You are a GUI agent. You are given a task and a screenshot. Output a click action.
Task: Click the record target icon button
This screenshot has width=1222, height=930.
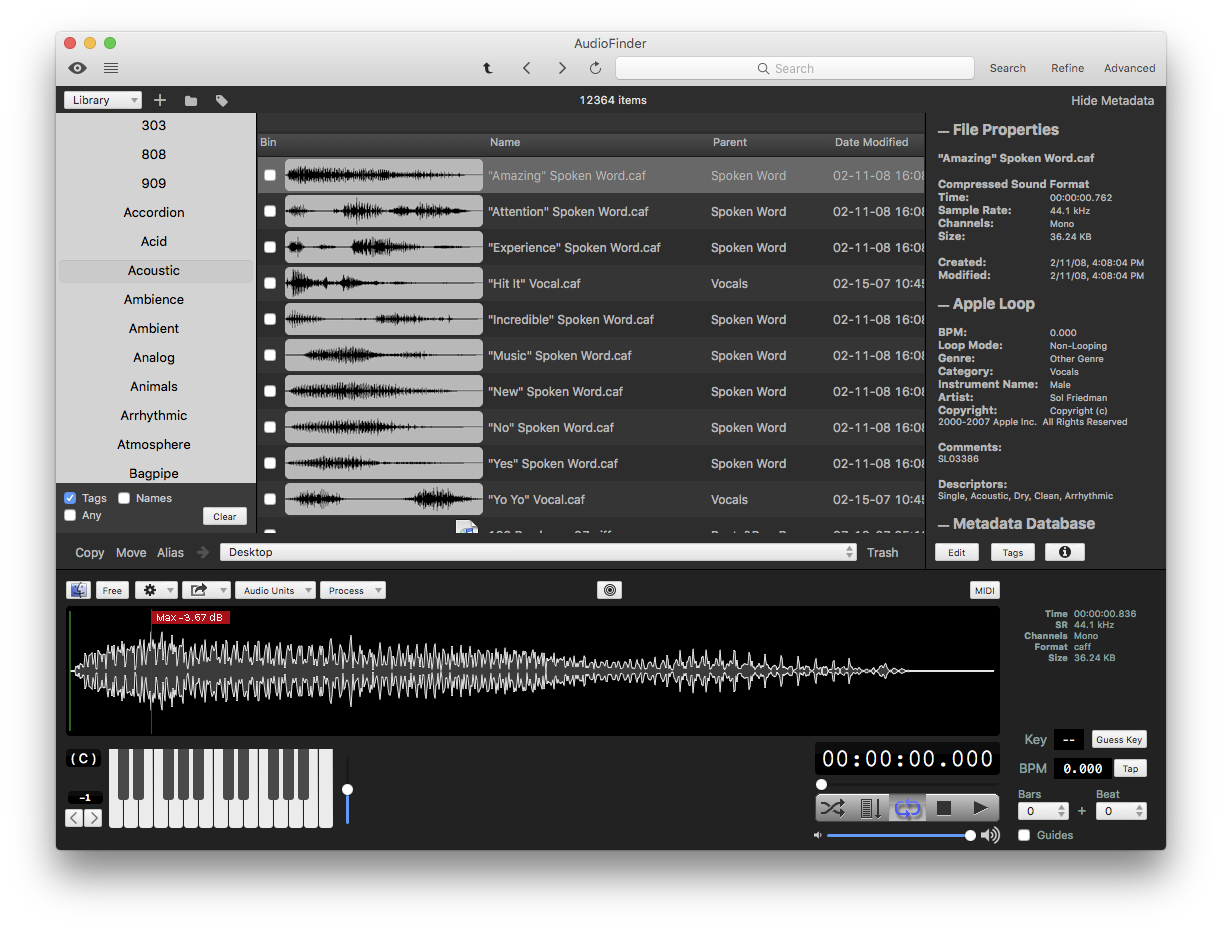point(610,590)
